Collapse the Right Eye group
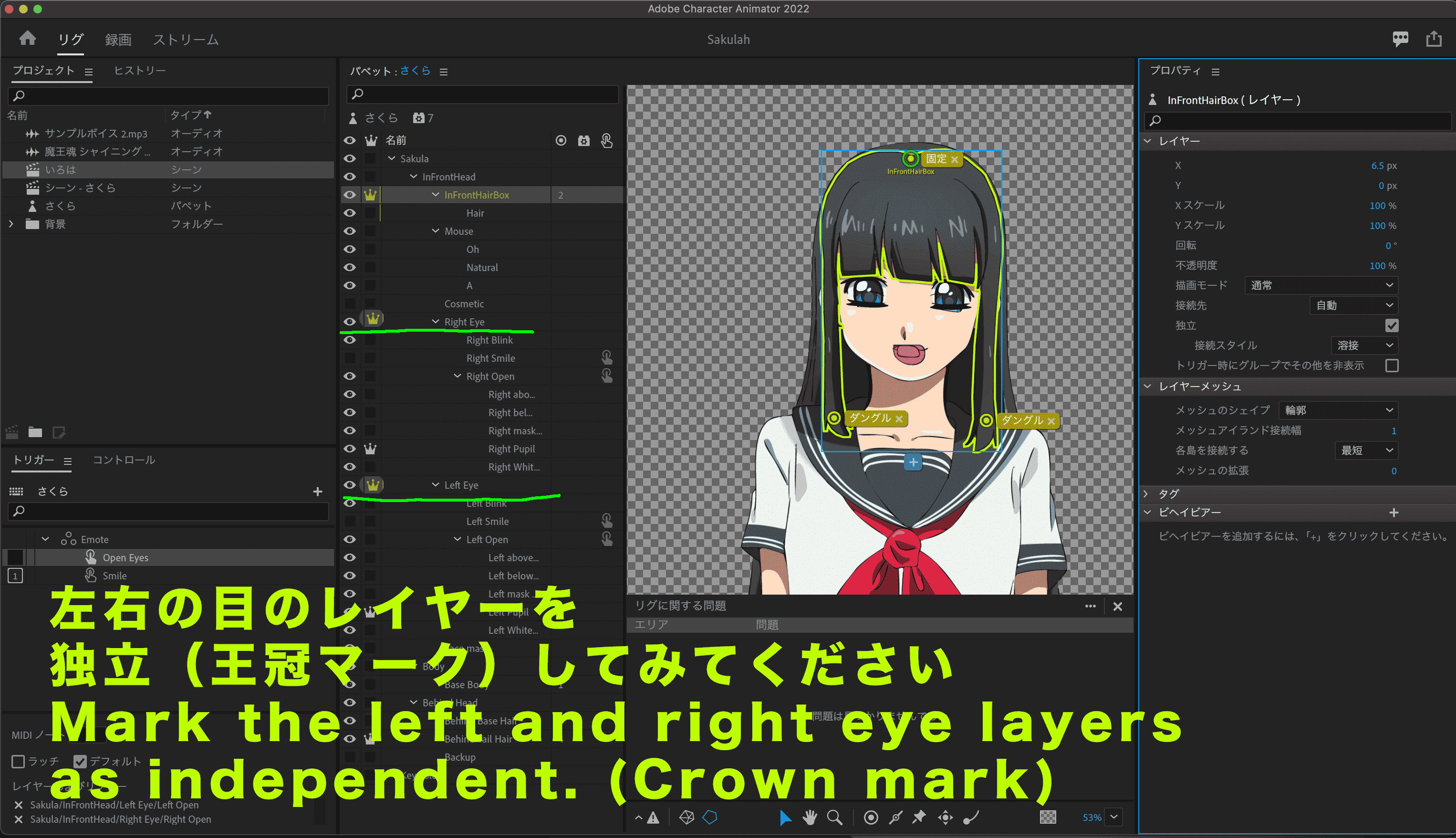 436,322
